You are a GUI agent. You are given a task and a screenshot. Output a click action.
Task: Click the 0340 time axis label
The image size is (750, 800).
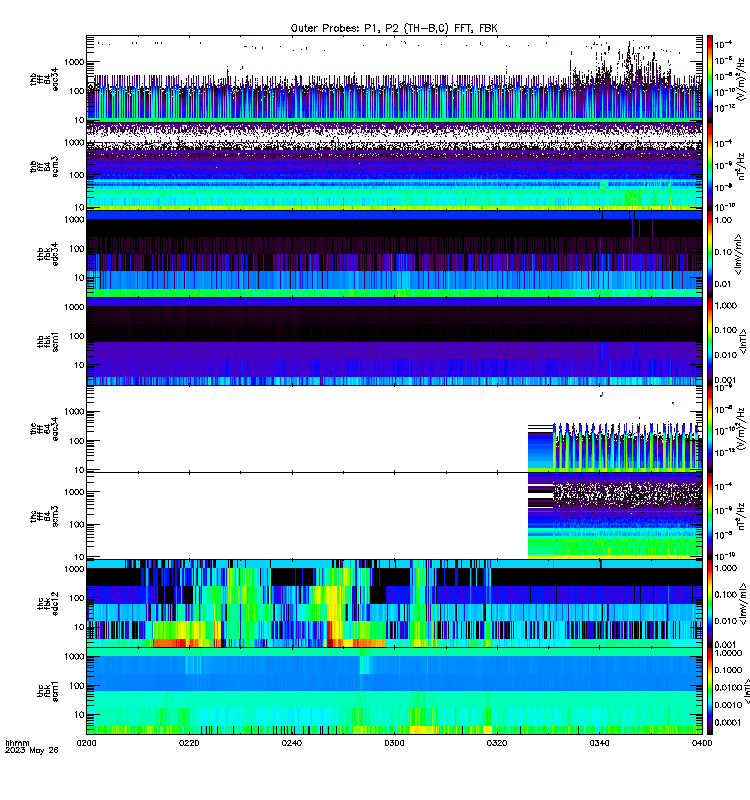click(599, 743)
